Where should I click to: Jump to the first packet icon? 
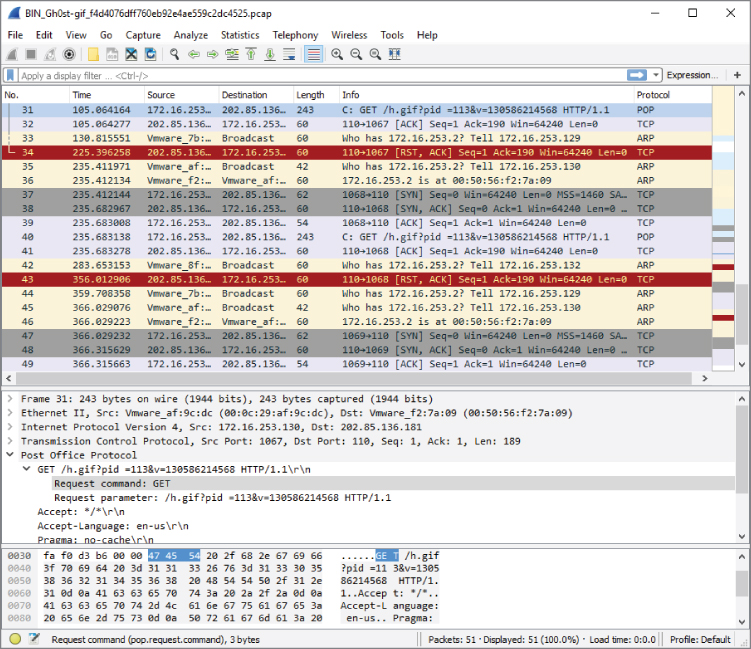(x=251, y=54)
